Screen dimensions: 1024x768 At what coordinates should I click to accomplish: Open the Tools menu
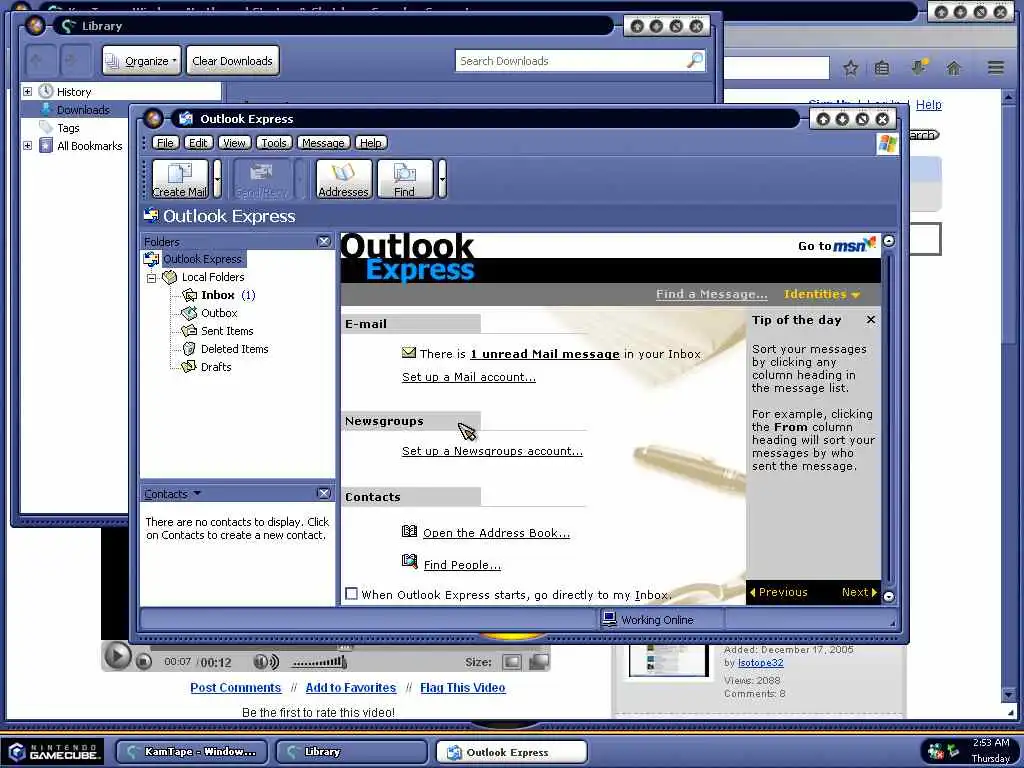click(x=274, y=143)
